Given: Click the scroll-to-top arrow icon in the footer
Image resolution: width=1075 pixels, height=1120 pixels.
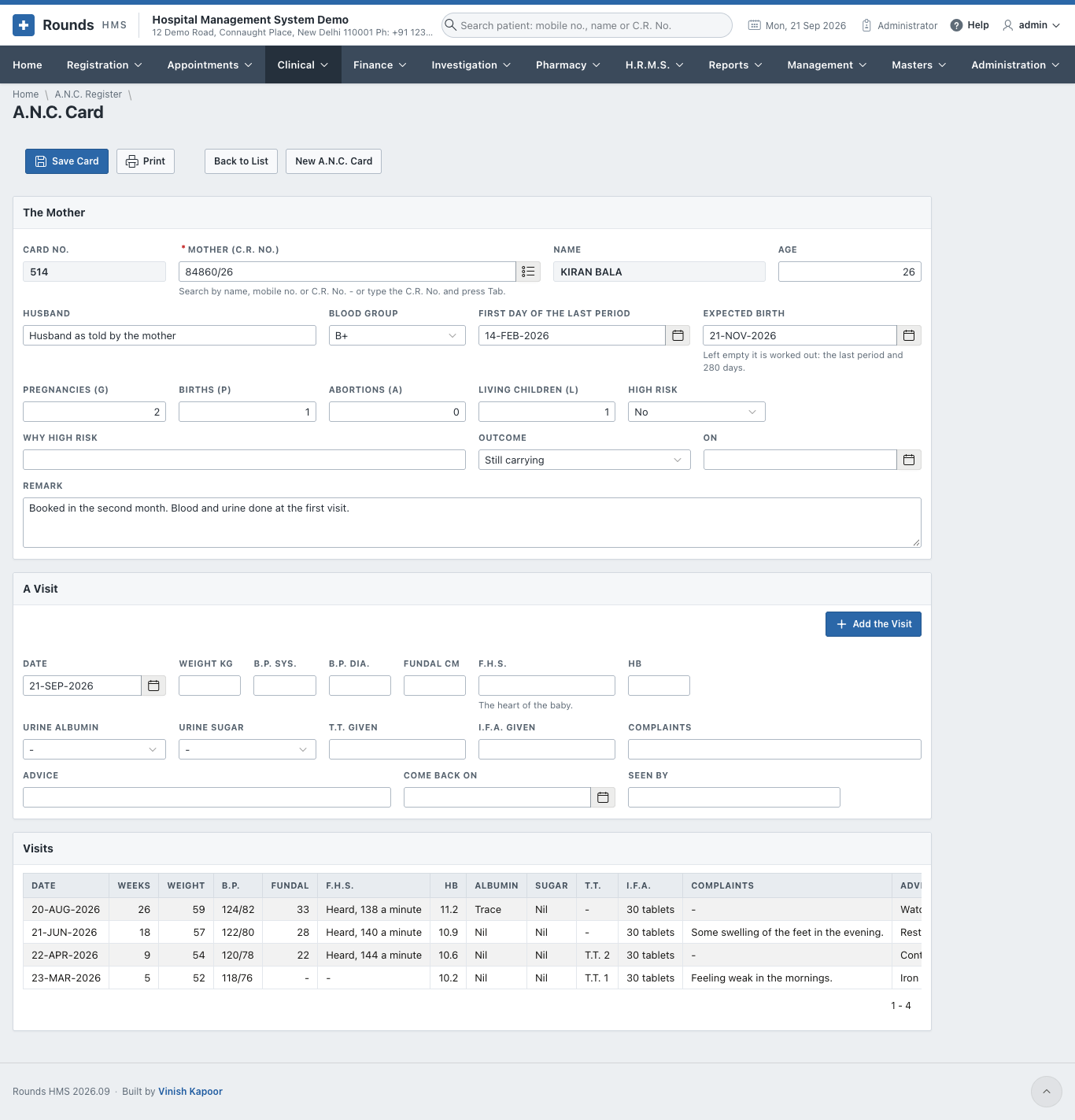Looking at the screenshot, I should coord(1047,1092).
